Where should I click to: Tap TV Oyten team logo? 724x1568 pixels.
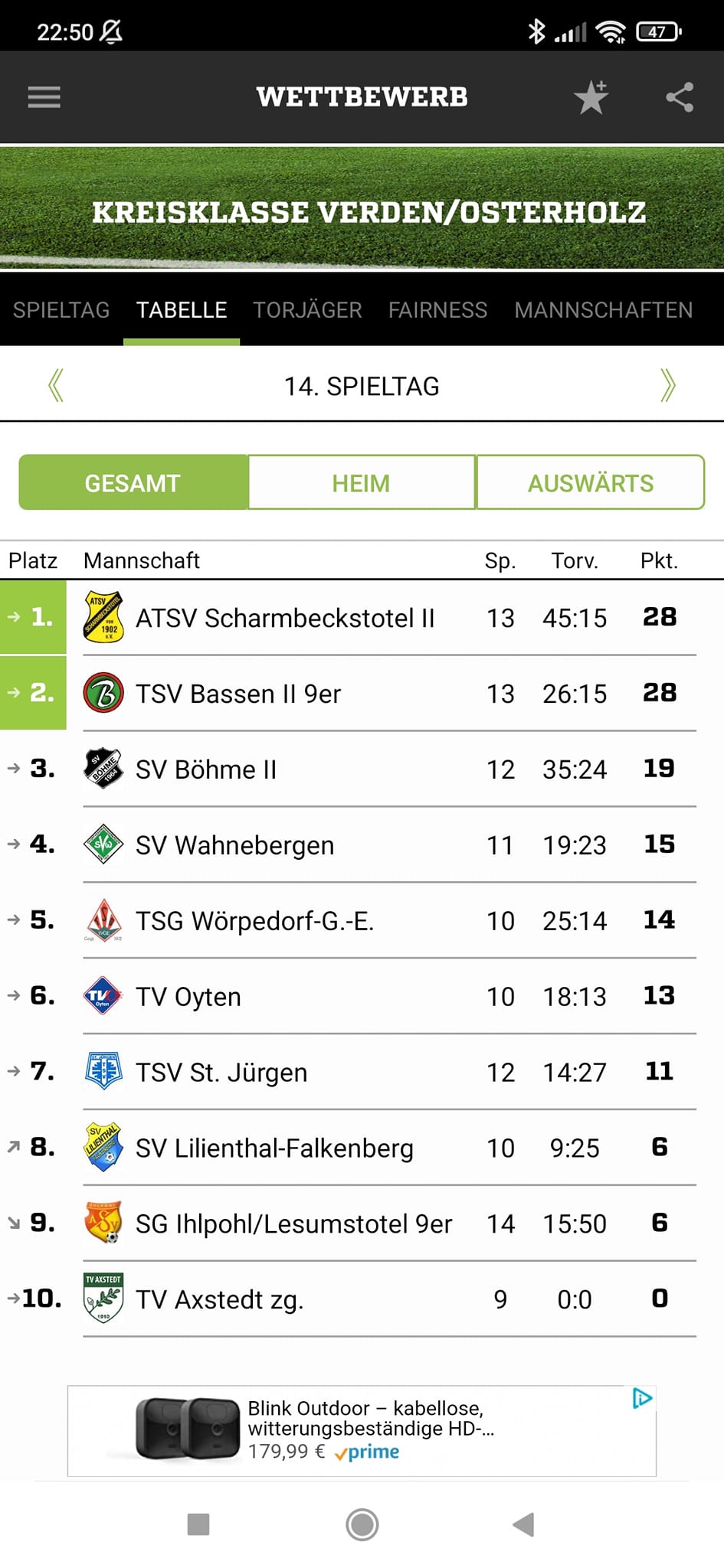tap(103, 996)
